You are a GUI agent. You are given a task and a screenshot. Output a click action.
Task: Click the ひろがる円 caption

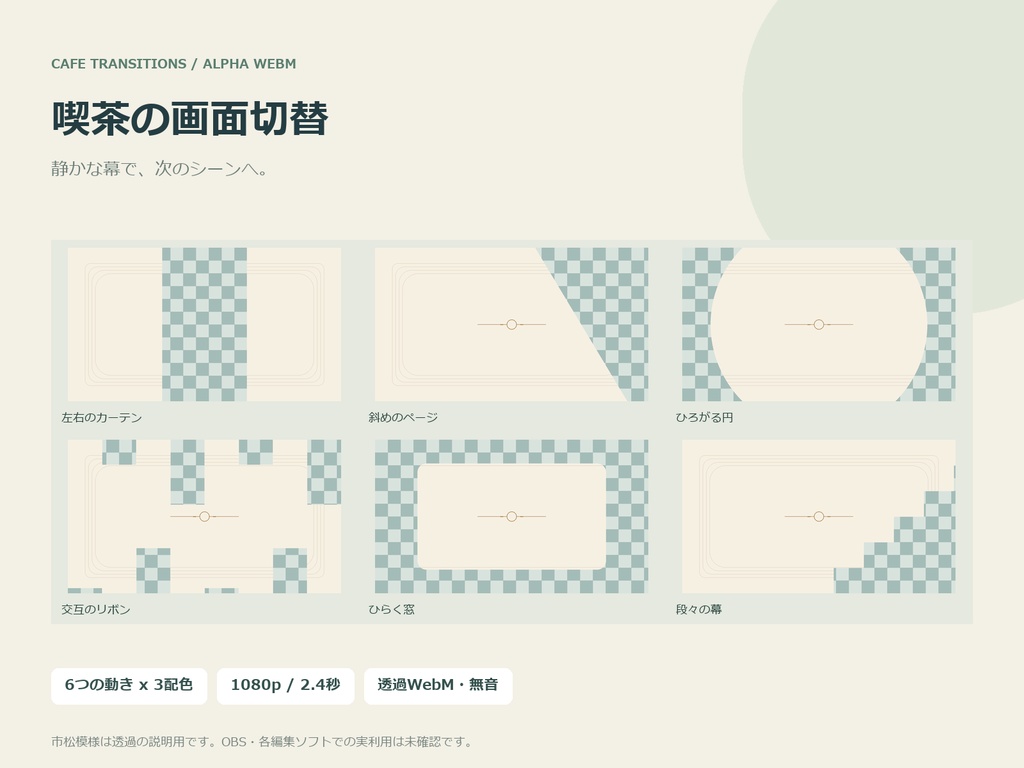(x=704, y=417)
